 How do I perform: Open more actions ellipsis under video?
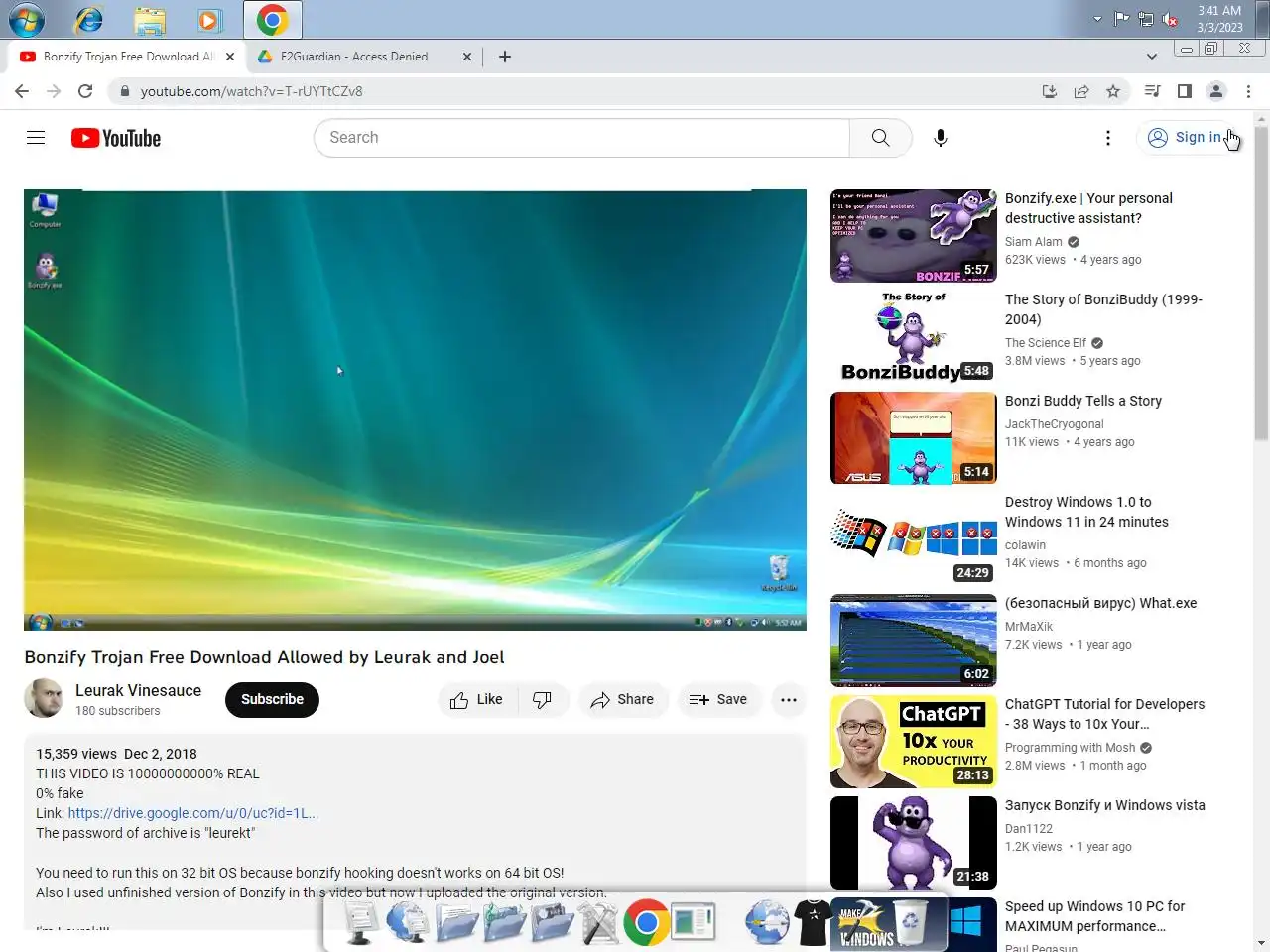point(789,699)
